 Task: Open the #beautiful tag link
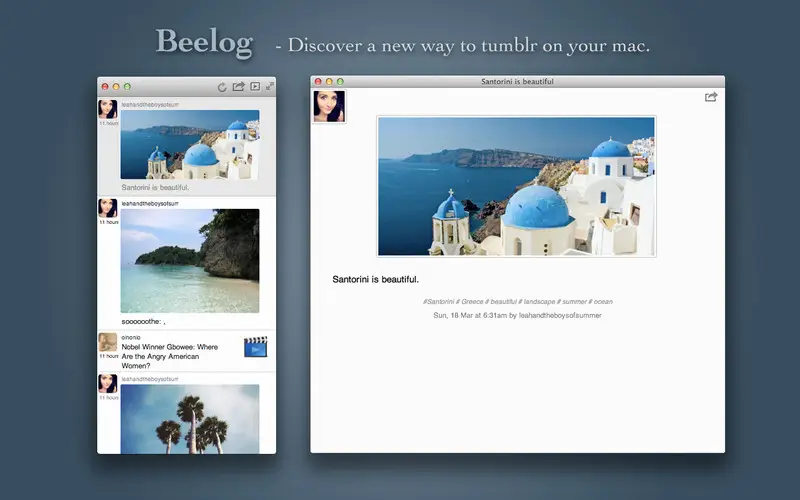click(x=501, y=302)
